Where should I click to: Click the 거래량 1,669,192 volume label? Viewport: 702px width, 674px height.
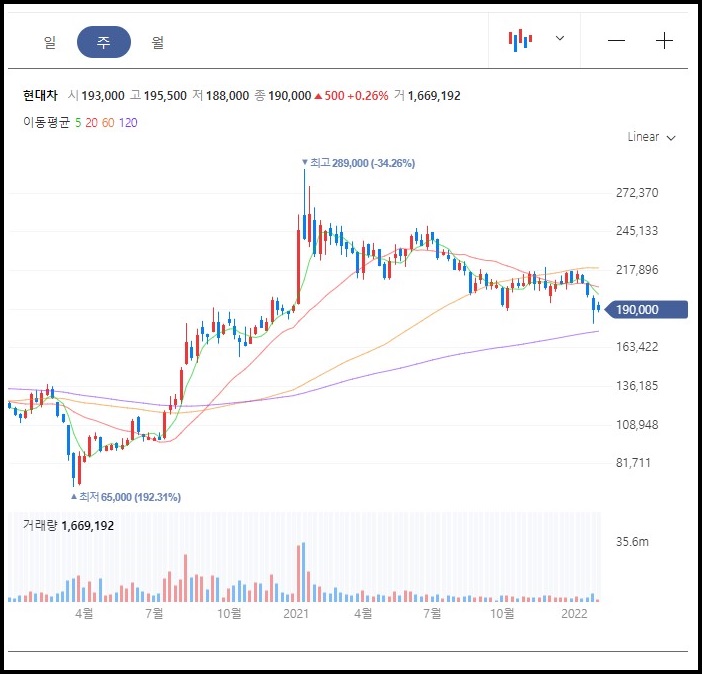pos(68,525)
